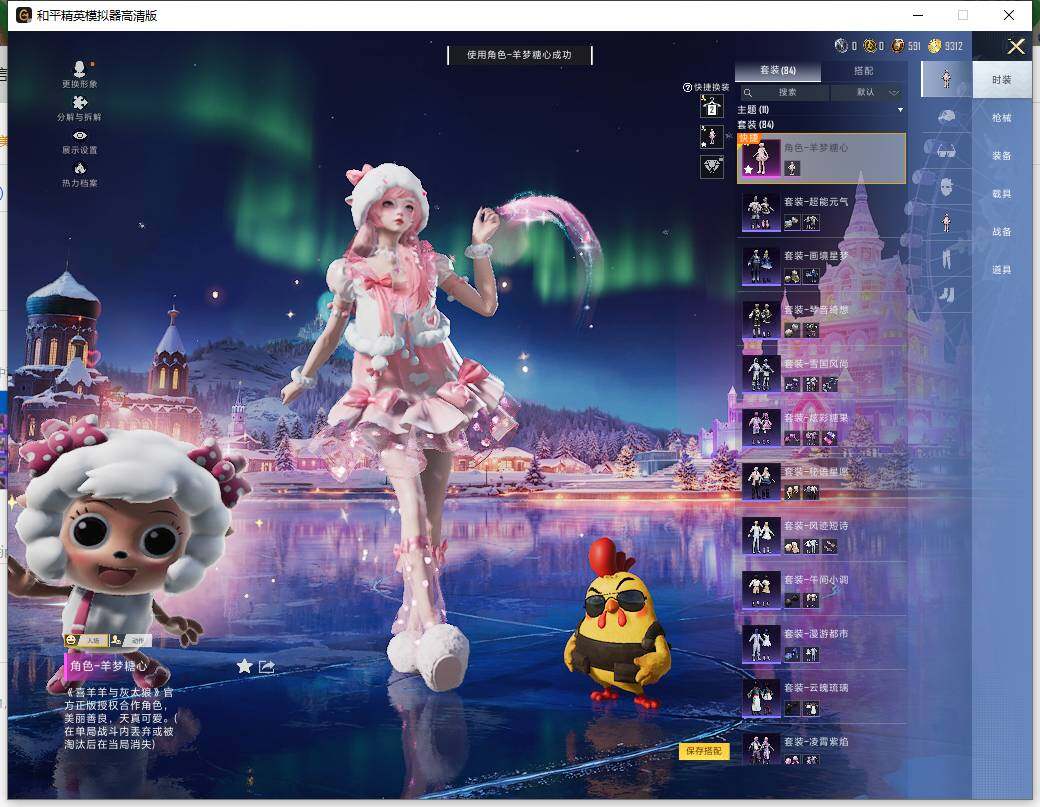This screenshot has width=1040, height=807.
Task: Select the full-body outfit sub-category icon
Action: click(946, 79)
